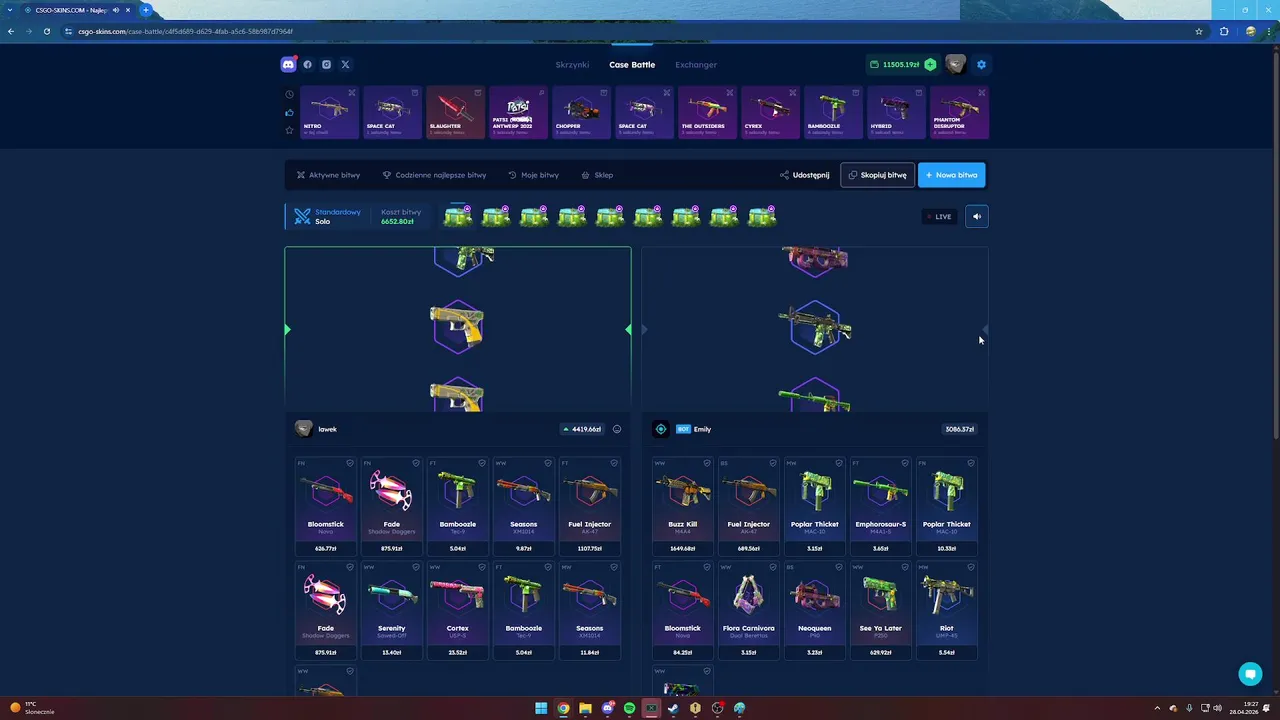Open the CYREX live drop card
The width and height of the screenshot is (1280, 720).
(x=770, y=112)
